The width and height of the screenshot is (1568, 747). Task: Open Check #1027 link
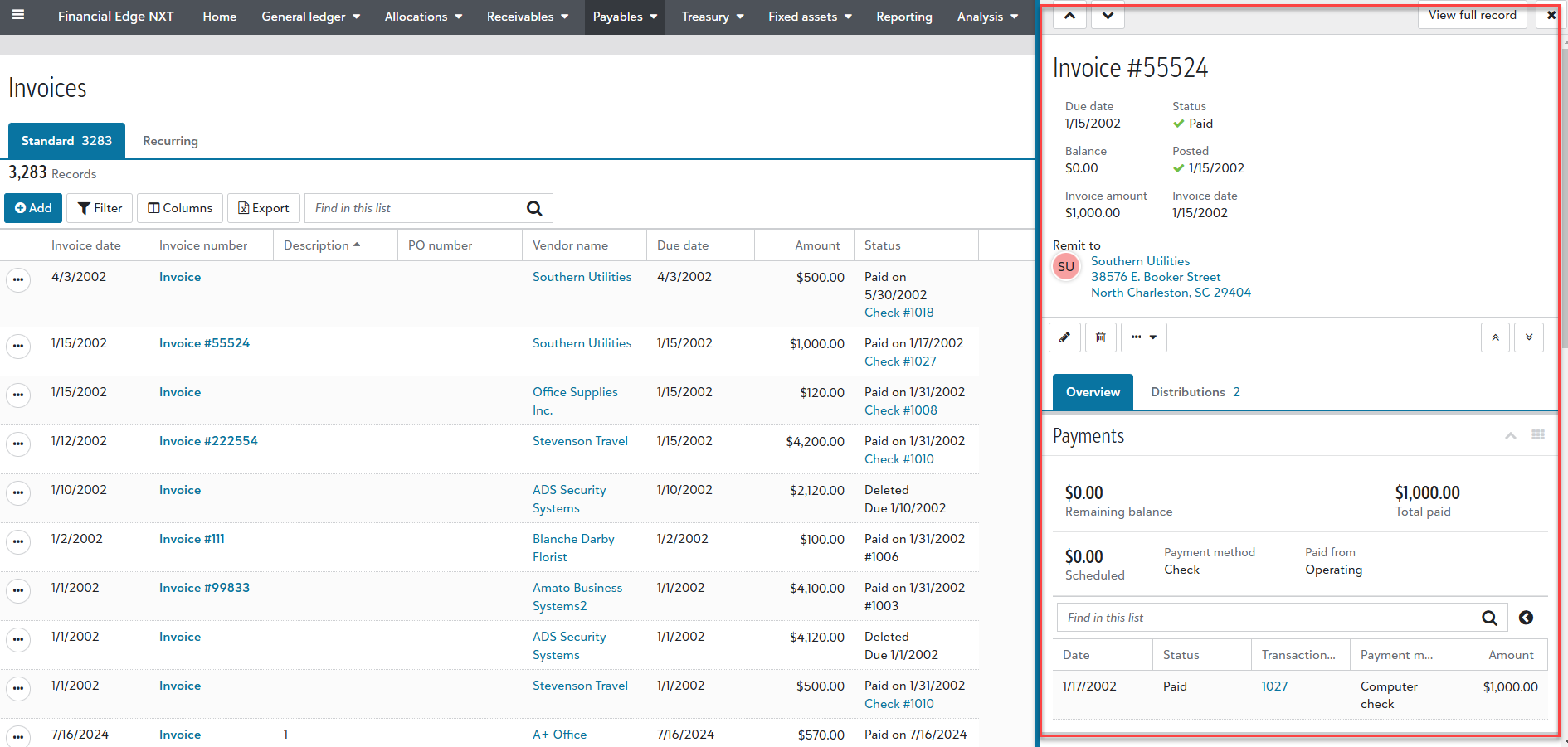click(x=900, y=361)
